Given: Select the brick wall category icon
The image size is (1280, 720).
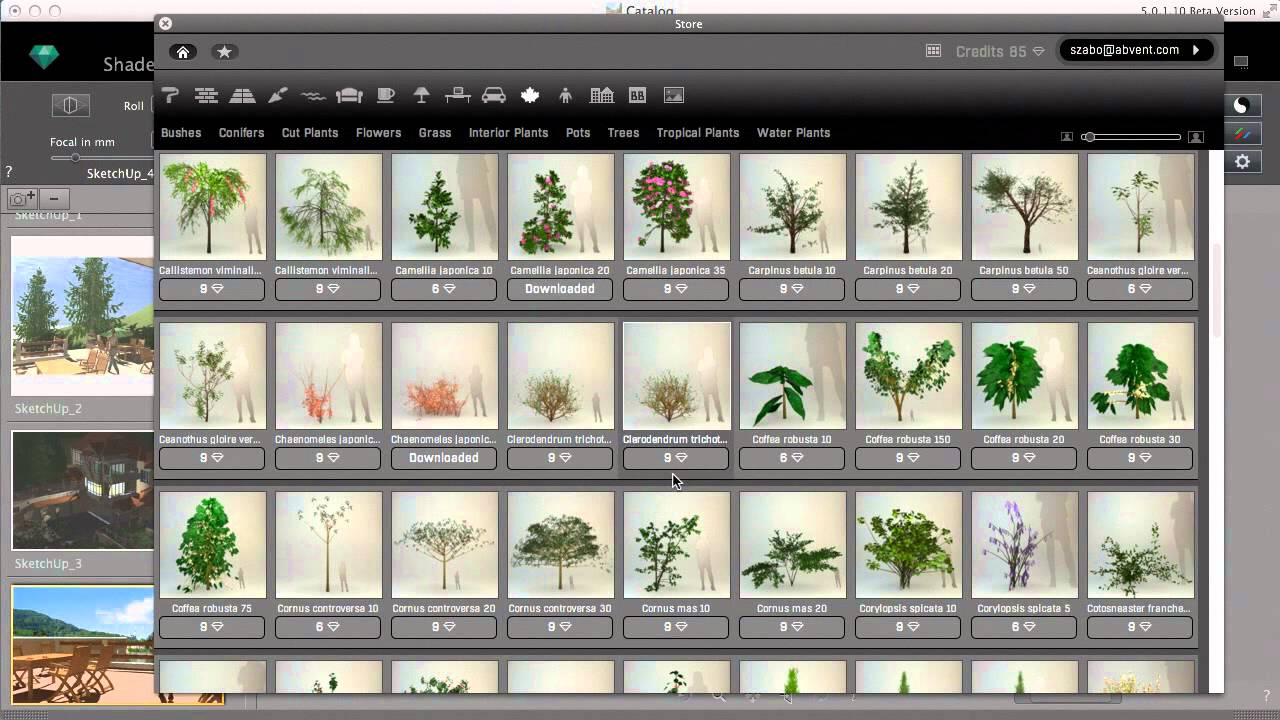Looking at the screenshot, I should pyautogui.click(x=206, y=95).
